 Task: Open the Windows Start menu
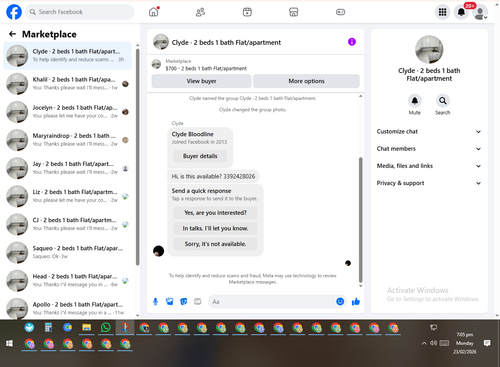(9, 343)
